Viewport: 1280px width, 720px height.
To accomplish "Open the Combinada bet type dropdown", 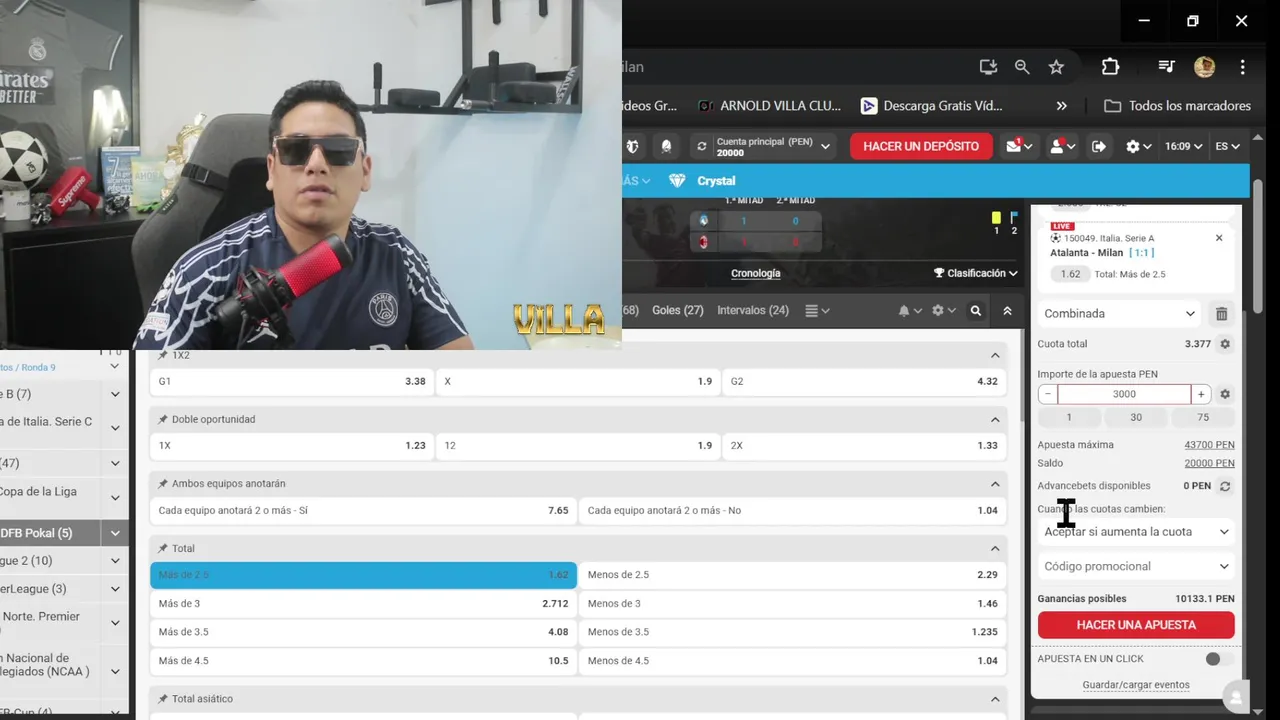I will 1120,314.
